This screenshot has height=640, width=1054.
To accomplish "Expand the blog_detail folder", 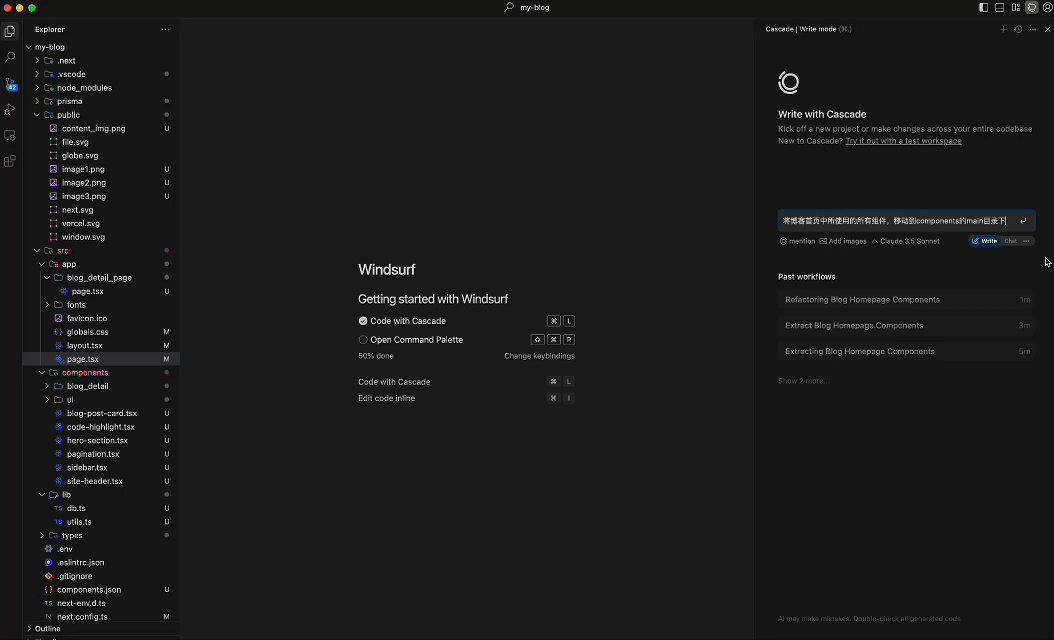I will pyautogui.click(x=47, y=386).
